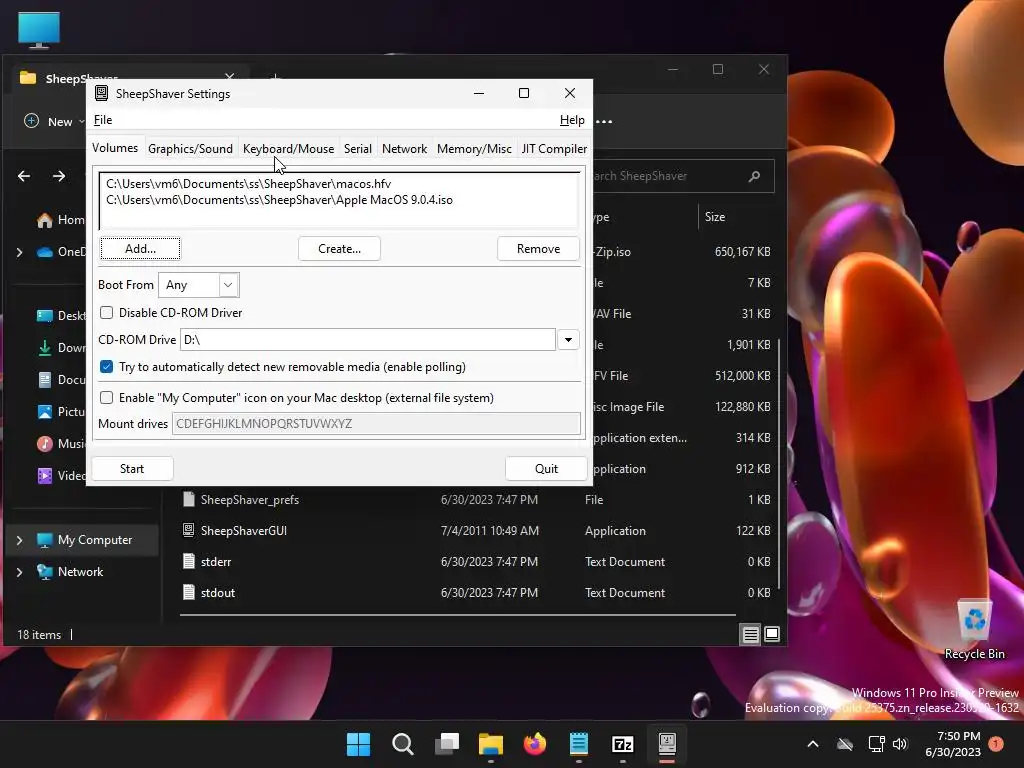Expand the CD-ROM Drive dropdown arrow
Viewport: 1024px width, 768px height.
coord(568,340)
